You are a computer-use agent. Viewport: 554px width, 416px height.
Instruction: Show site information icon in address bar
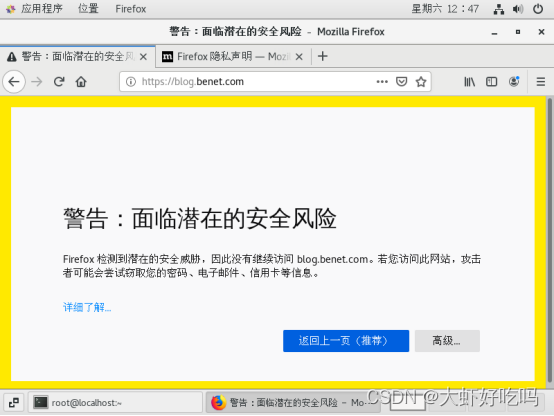131,82
